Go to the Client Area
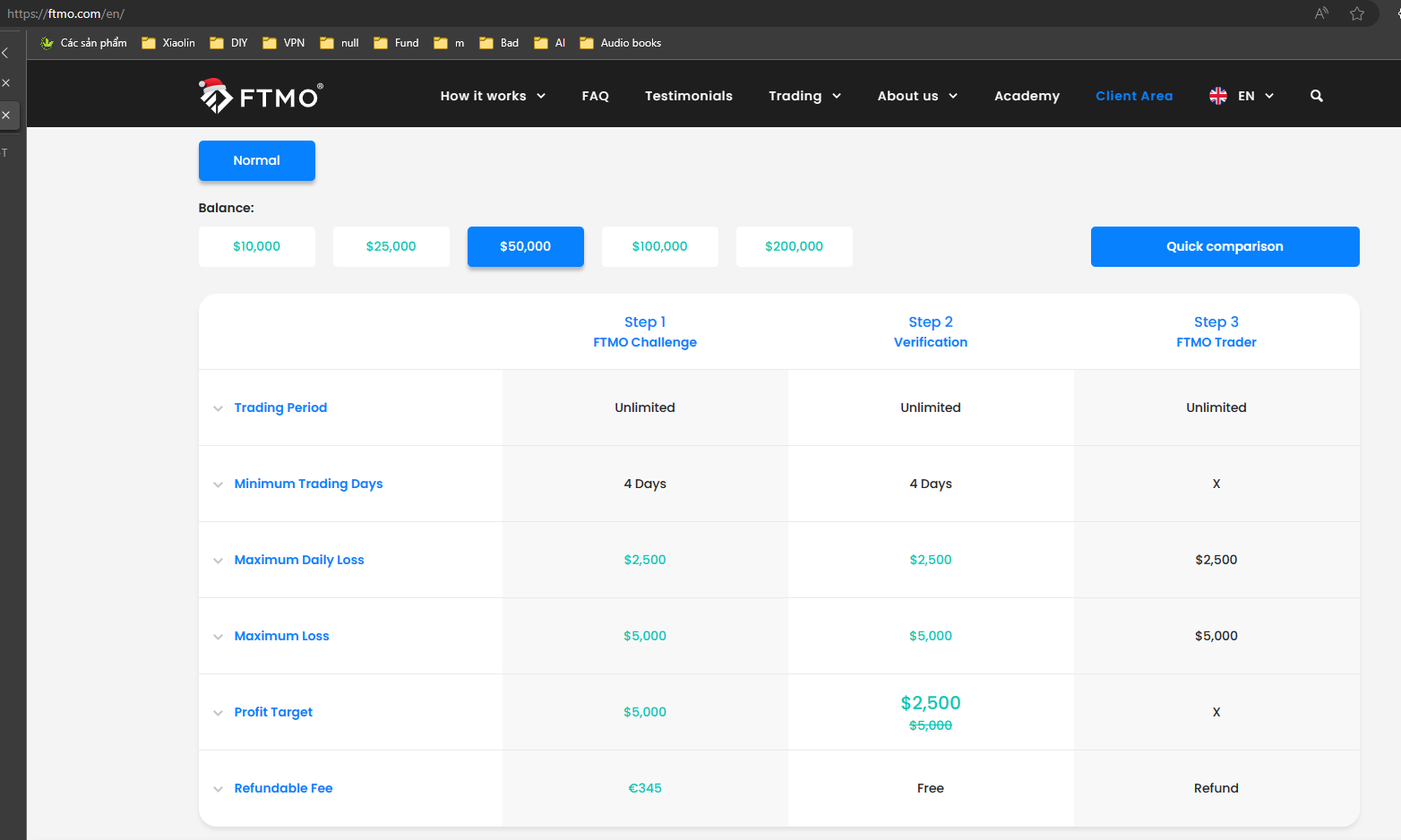Image resolution: width=1401 pixels, height=840 pixels. (x=1134, y=96)
